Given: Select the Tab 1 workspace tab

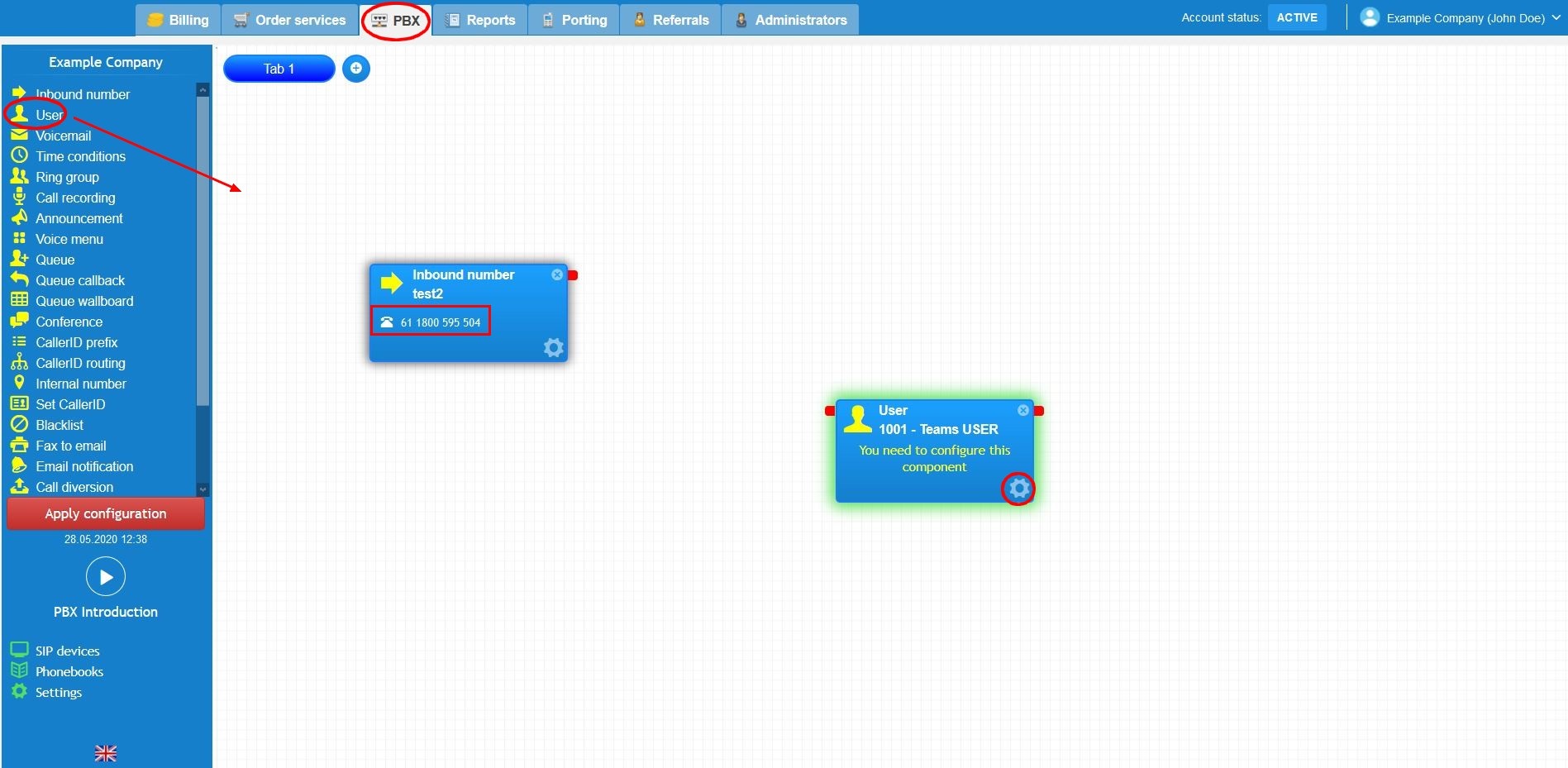Looking at the screenshot, I should [279, 68].
